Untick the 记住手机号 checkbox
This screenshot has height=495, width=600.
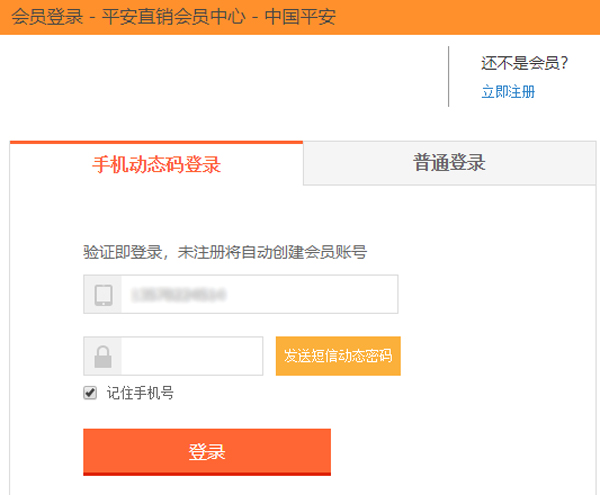tap(90, 393)
